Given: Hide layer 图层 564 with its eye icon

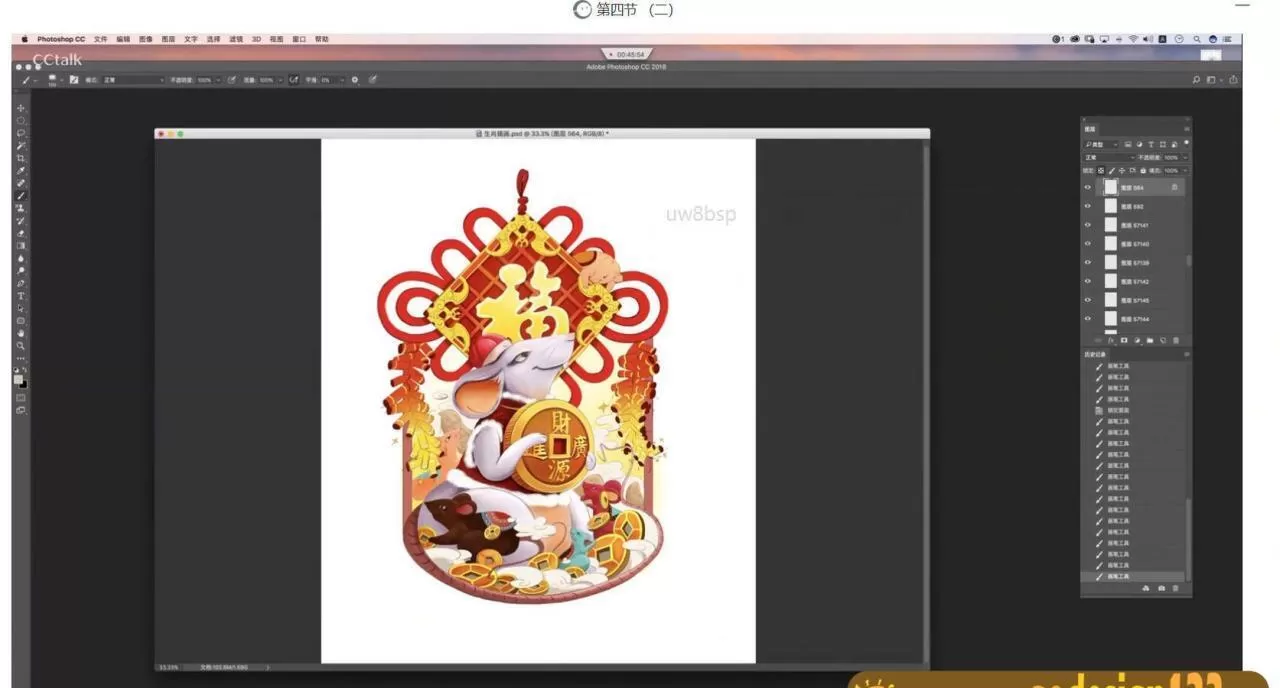Looking at the screenshot, I should coord(1088,187).
